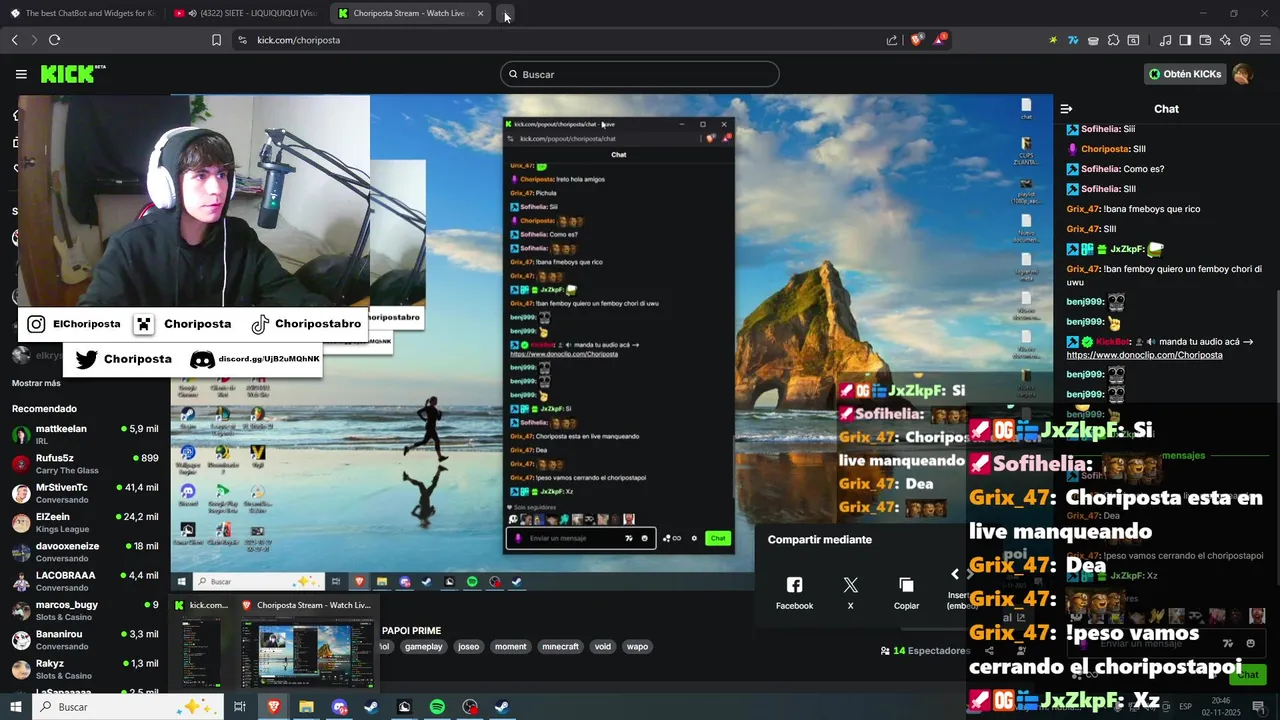The height and width of the screenshot is (720, 1280).
Task: Click the wapo tag
Action: 637,647
